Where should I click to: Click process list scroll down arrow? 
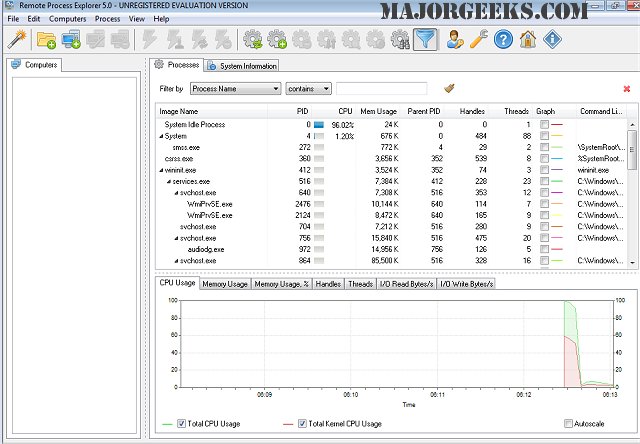pos(632,263)
